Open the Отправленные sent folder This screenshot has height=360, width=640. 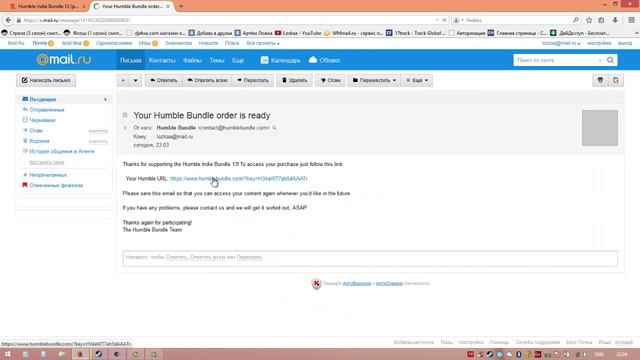(47, 110)
